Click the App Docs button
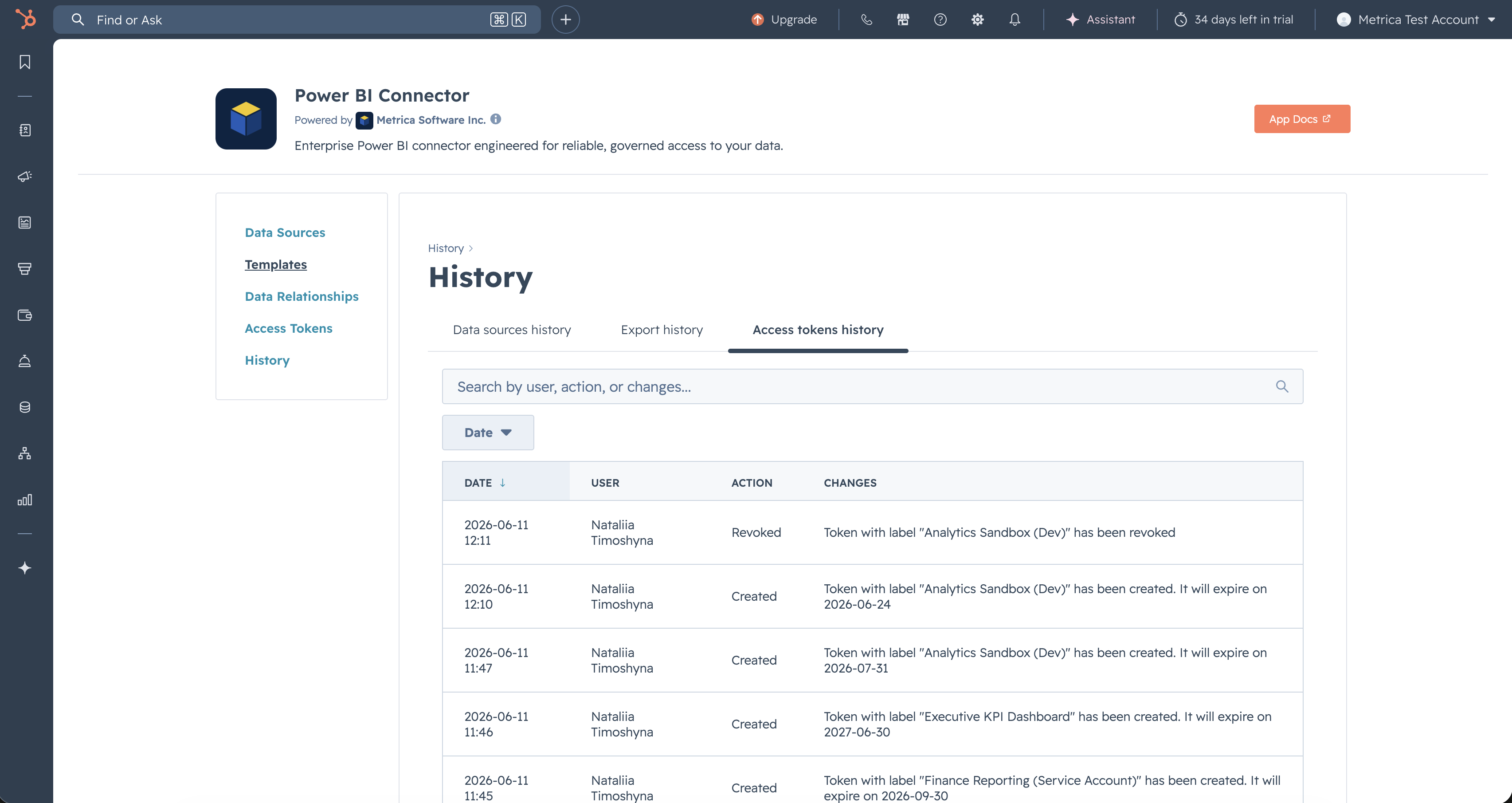This screenshot has width=1512, height=803. coord(1302,118)
